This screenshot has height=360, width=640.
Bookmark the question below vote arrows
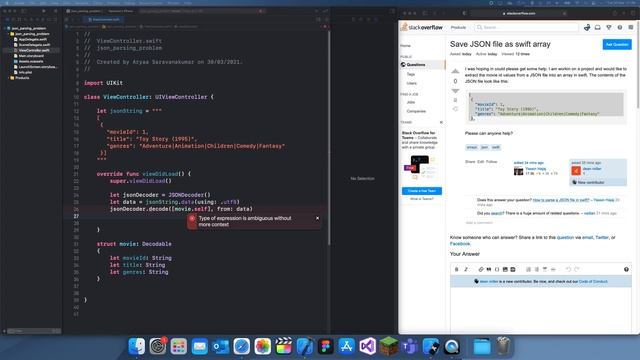(456, 100)
